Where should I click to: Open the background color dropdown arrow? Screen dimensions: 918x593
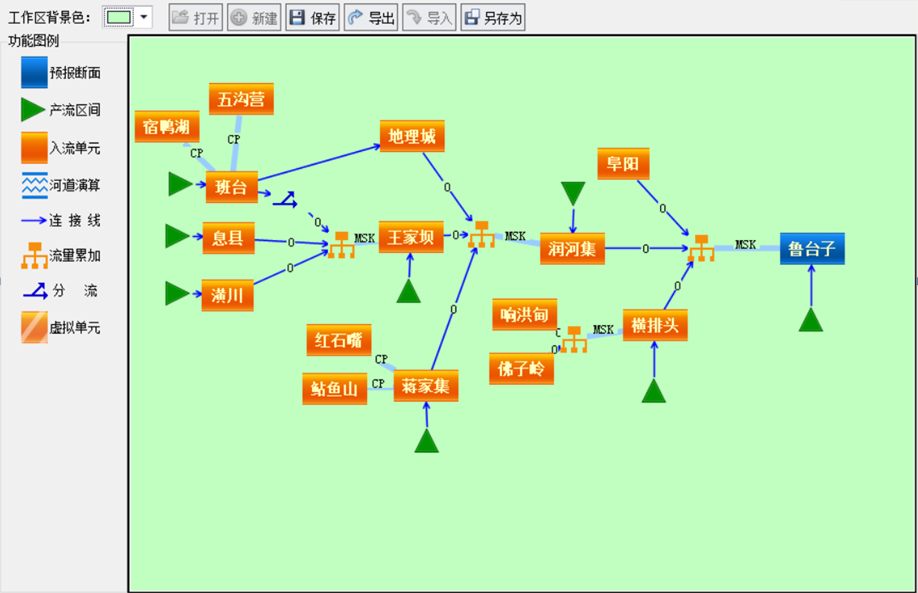point(144,17)
